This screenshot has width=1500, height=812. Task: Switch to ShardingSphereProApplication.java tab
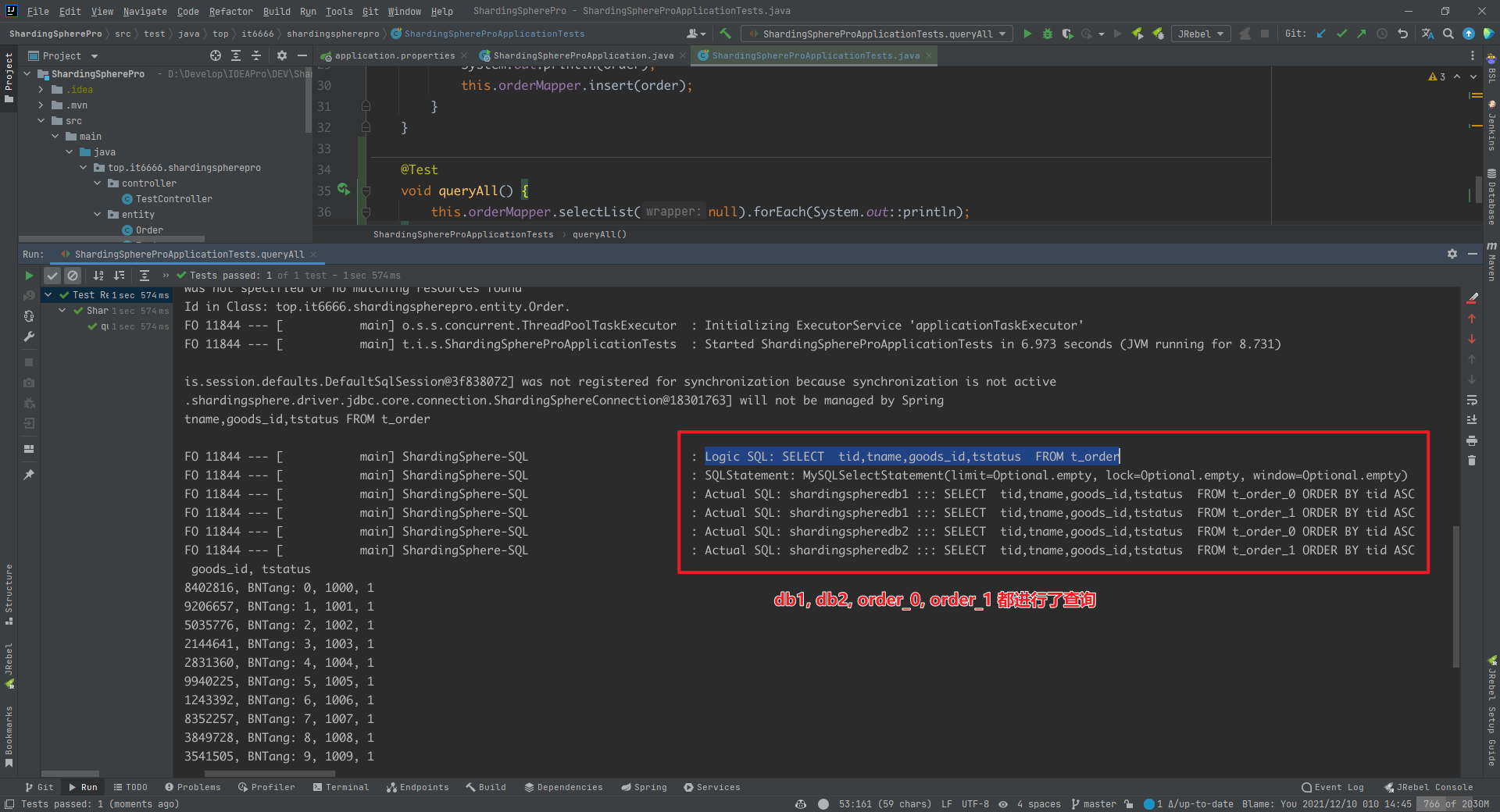(583, 55)
